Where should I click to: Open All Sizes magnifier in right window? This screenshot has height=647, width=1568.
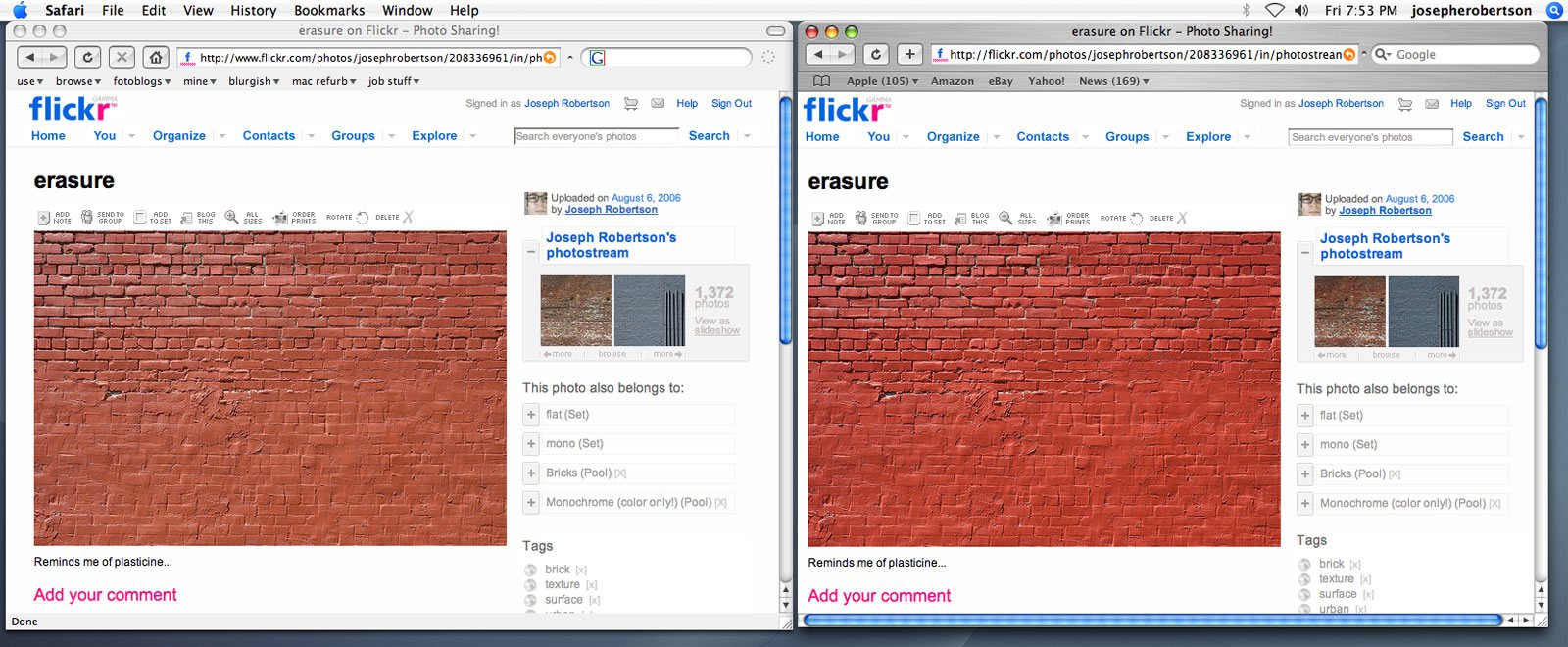tap(1005, 218)
